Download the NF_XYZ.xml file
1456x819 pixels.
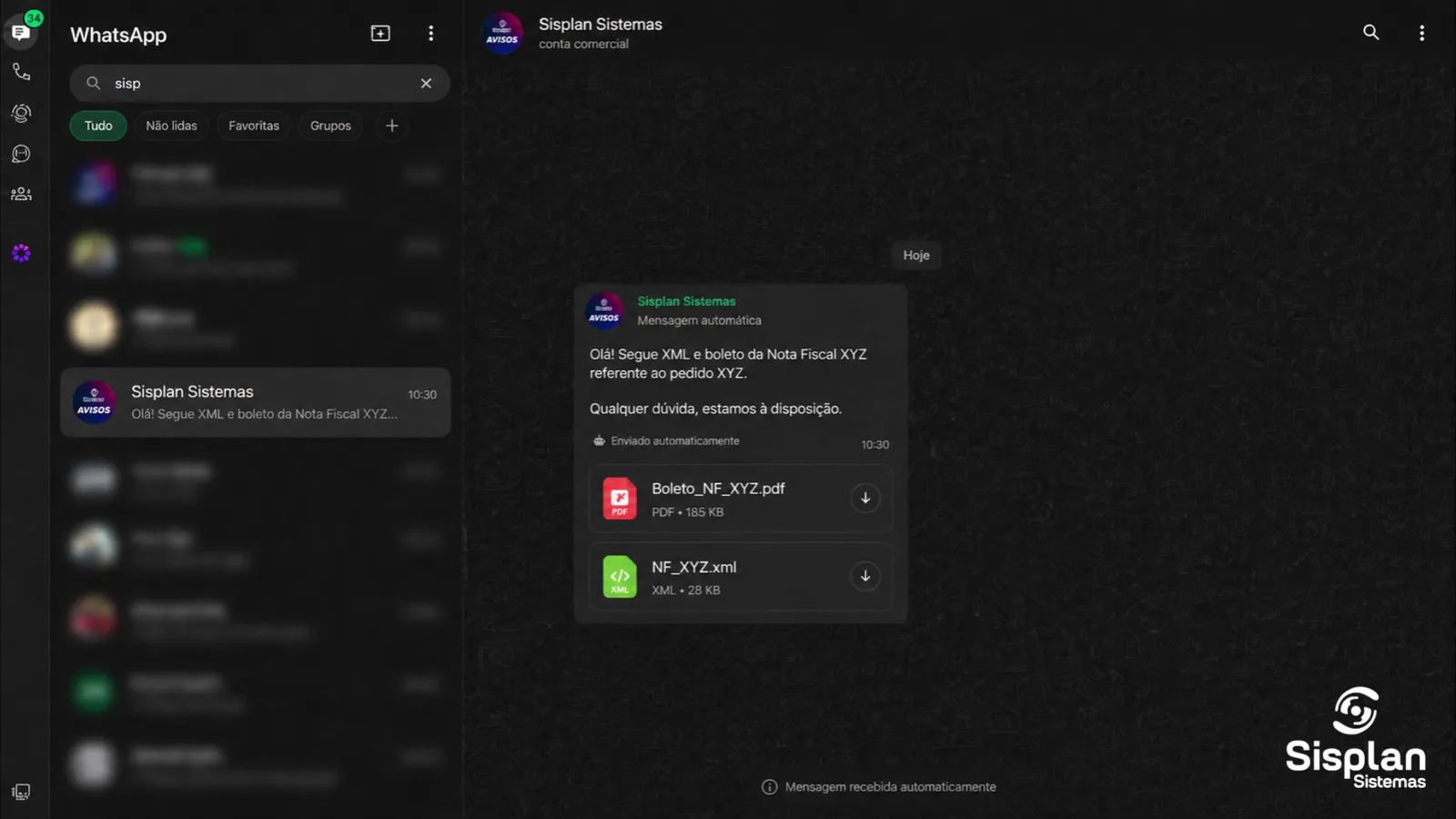(865, 576)
